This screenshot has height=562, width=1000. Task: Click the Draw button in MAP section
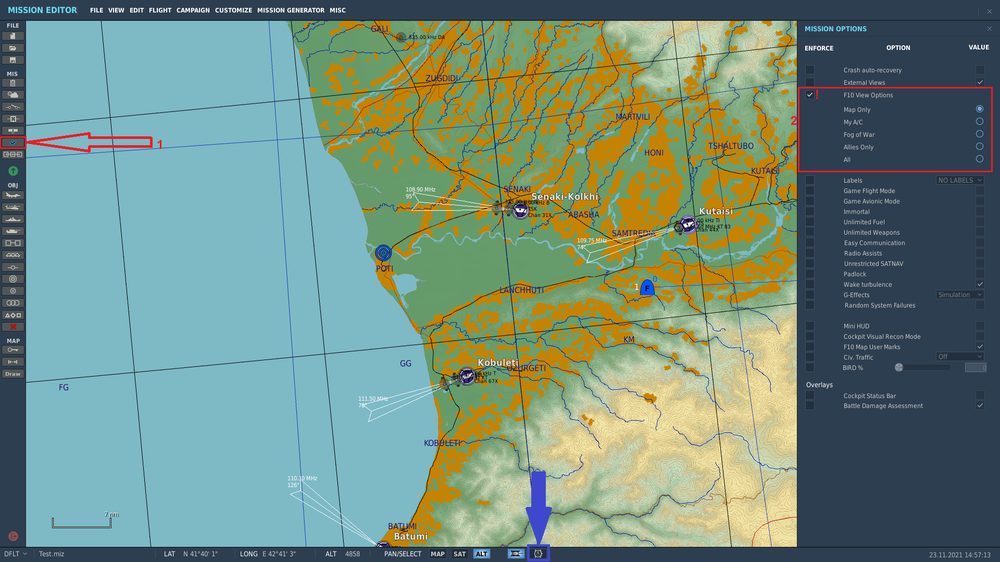13,374
